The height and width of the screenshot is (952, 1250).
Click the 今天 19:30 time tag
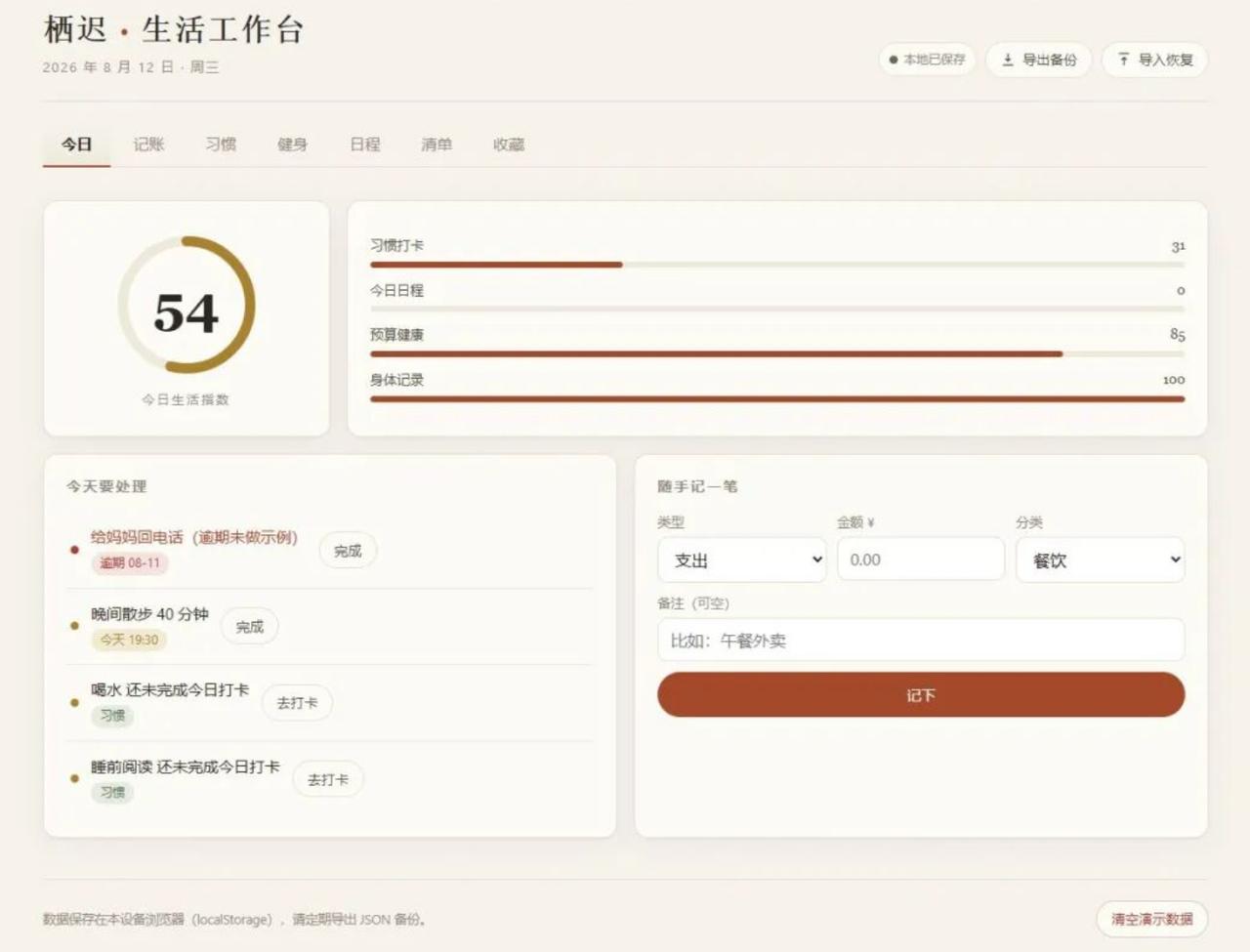[x=129, y=641]
